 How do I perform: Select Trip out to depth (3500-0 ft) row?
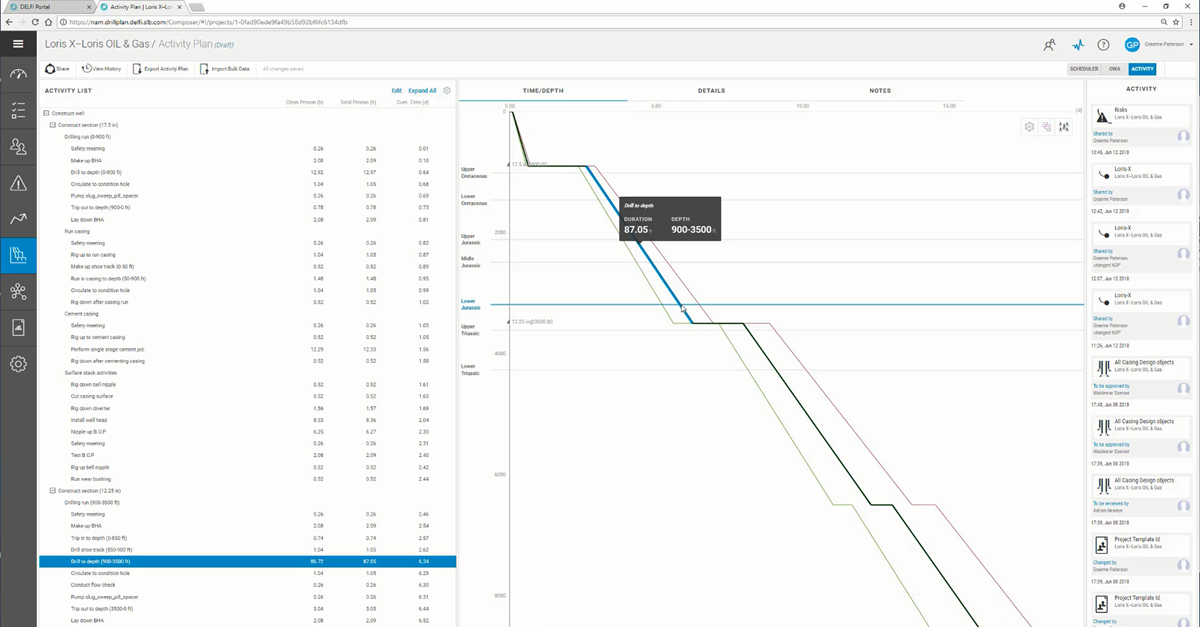pyautogui.click(x=247, y=608)
